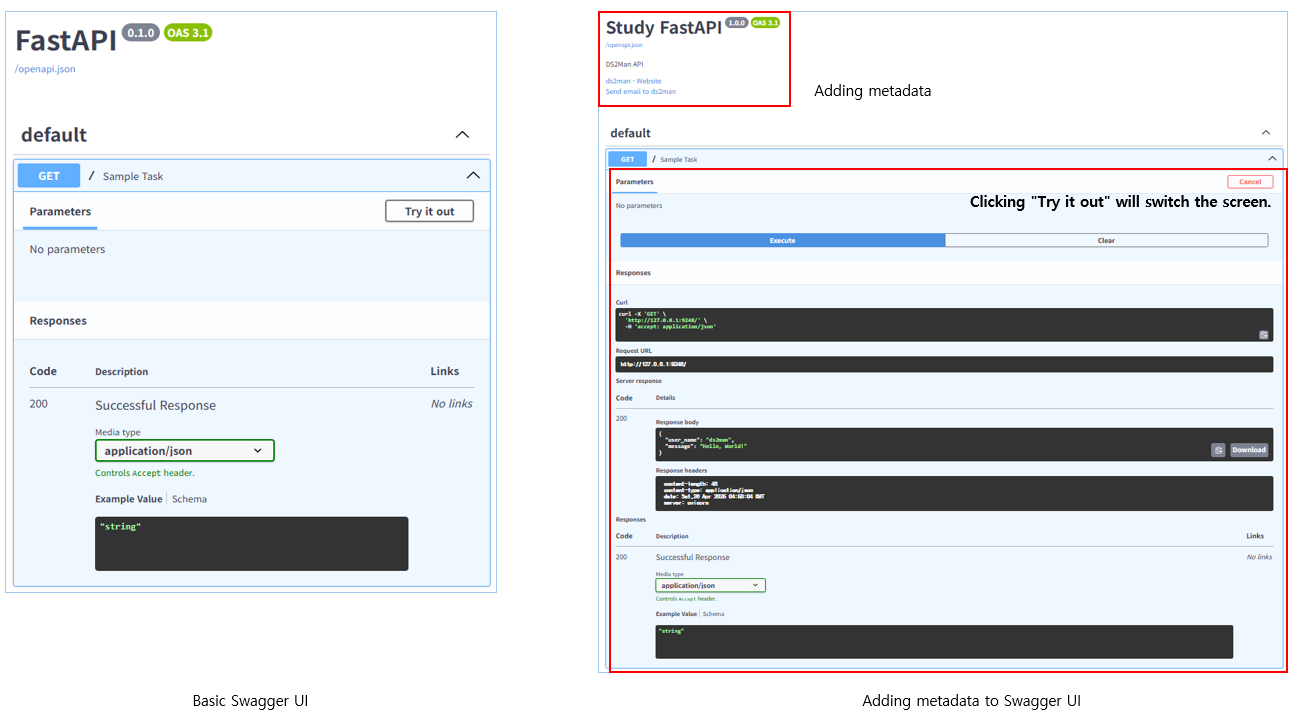Click "No parameters" text in the FastAPI page
The width and height of the screenshot is (1293, 714).
(x=67, y=249)
